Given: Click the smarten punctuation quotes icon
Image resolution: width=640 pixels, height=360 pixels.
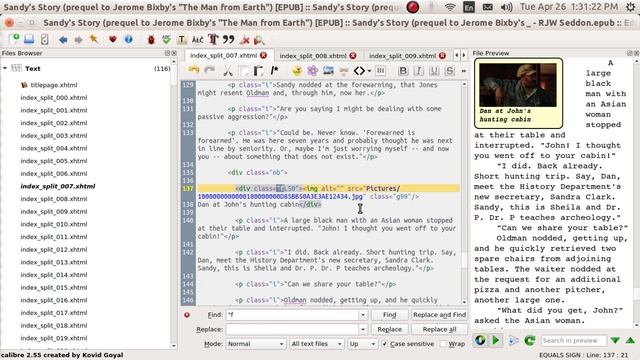Looking at the screenshot, I should point(229,39).
